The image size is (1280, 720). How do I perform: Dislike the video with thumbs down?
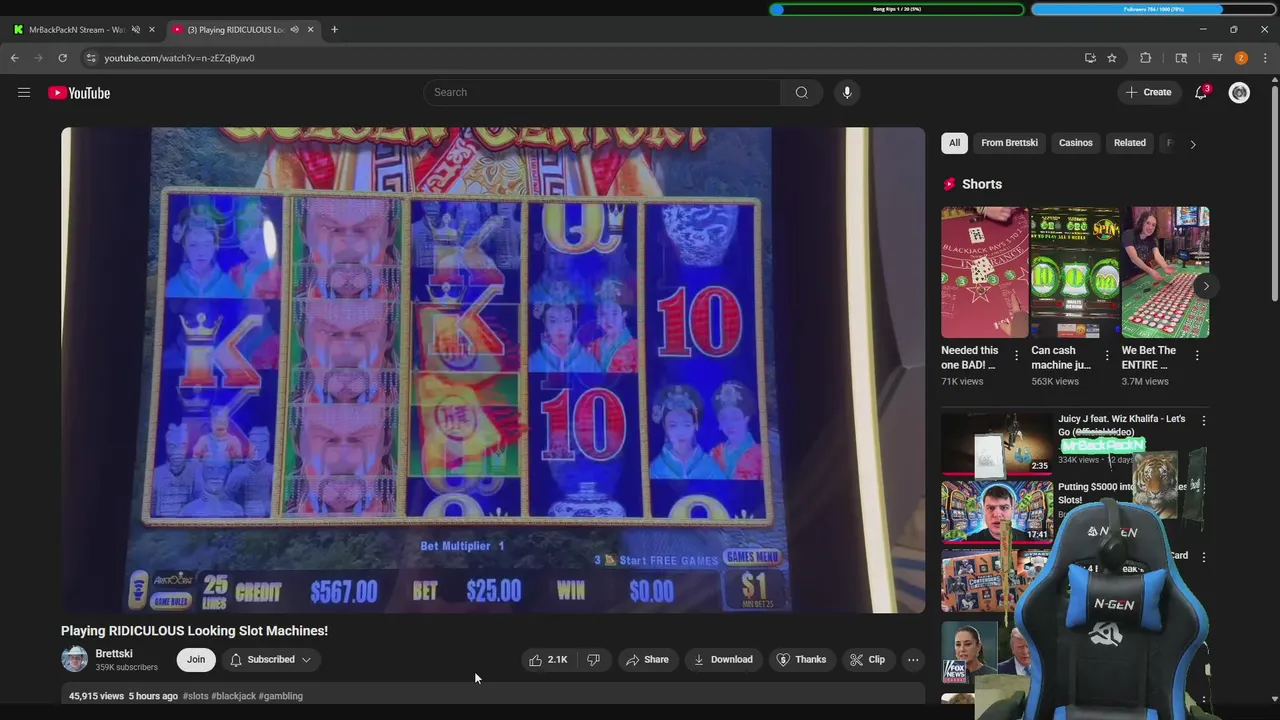coord(593,659)
